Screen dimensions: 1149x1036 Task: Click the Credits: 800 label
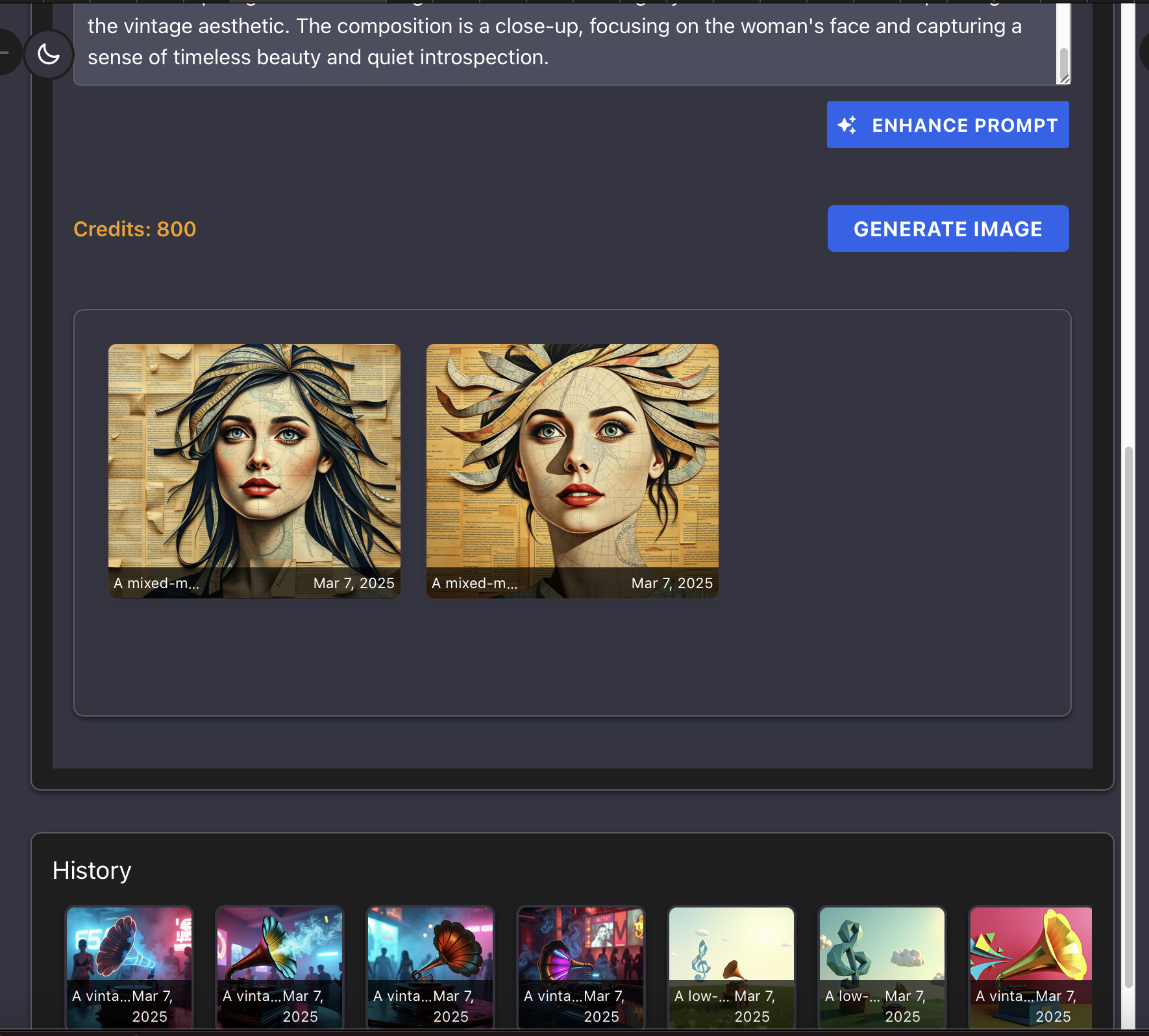coord(134,229)
